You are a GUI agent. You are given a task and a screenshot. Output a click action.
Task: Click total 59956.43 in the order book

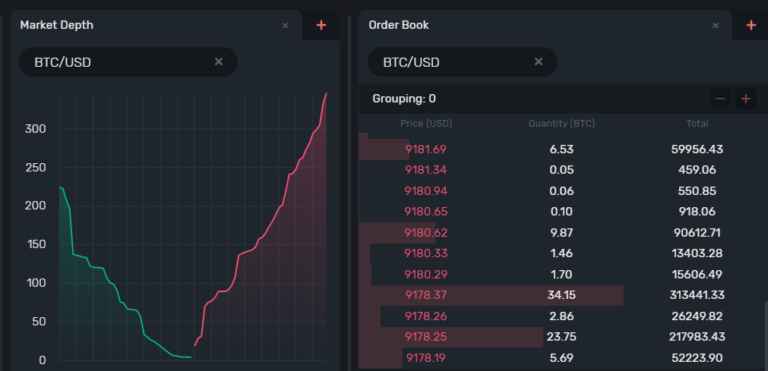click(x=697, y=149)
